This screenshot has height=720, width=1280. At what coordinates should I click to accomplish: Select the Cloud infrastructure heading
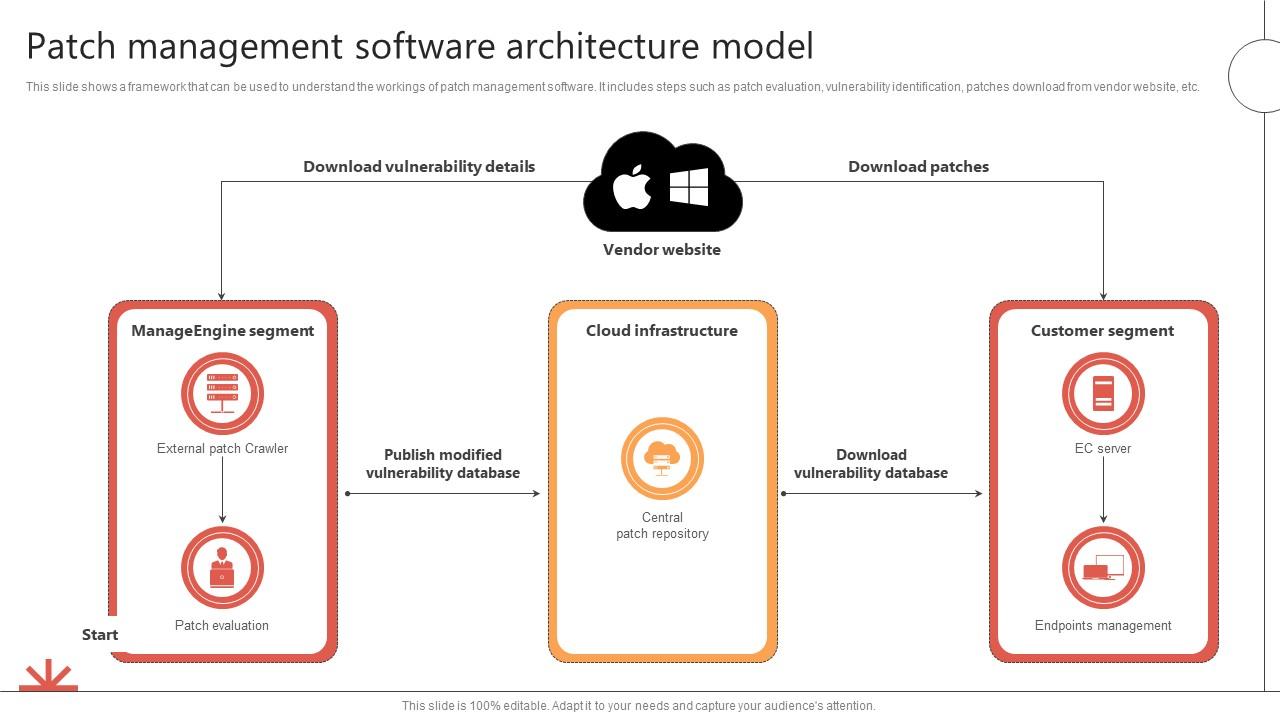[x=662, y=331]
